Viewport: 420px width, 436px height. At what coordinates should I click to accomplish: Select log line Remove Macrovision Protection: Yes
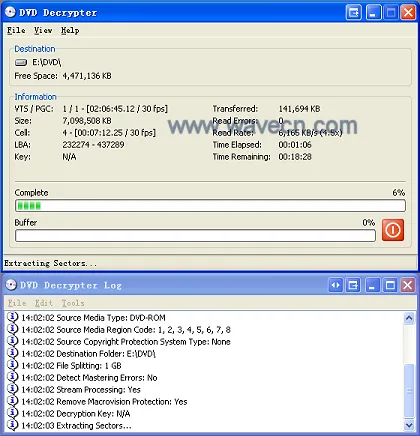[104, 402]
